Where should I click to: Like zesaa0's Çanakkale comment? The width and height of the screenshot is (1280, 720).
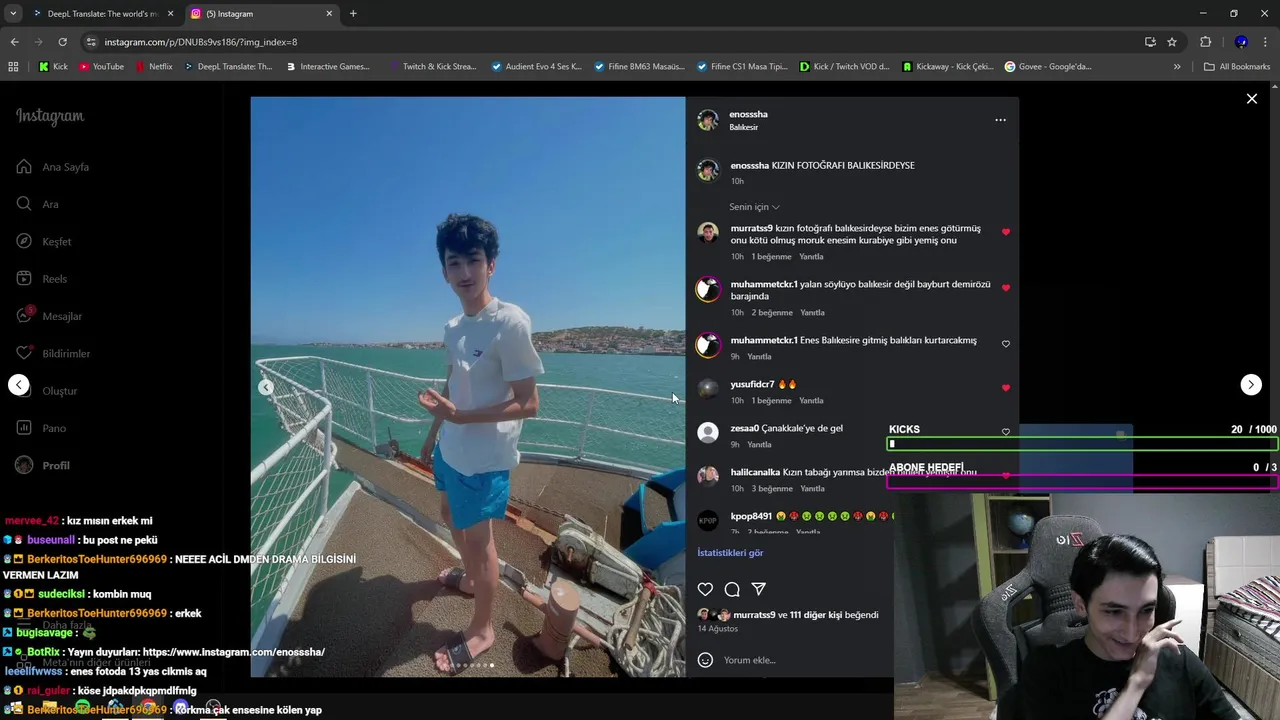(1006, 432)
